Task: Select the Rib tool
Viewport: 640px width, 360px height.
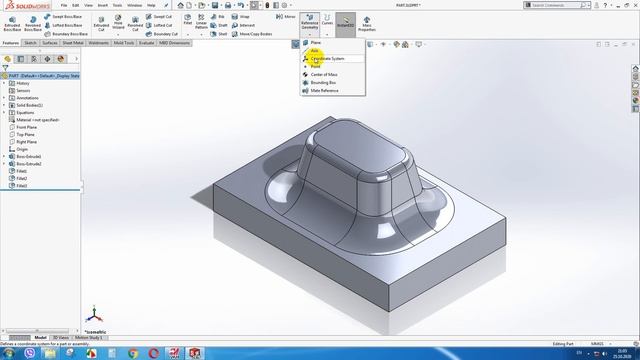Action: 218,17
